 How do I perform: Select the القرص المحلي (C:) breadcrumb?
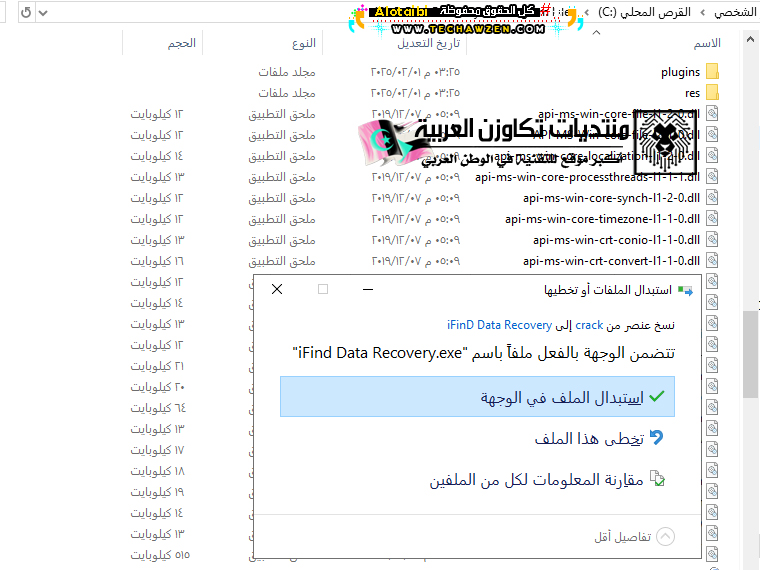[x=644, y=12]
